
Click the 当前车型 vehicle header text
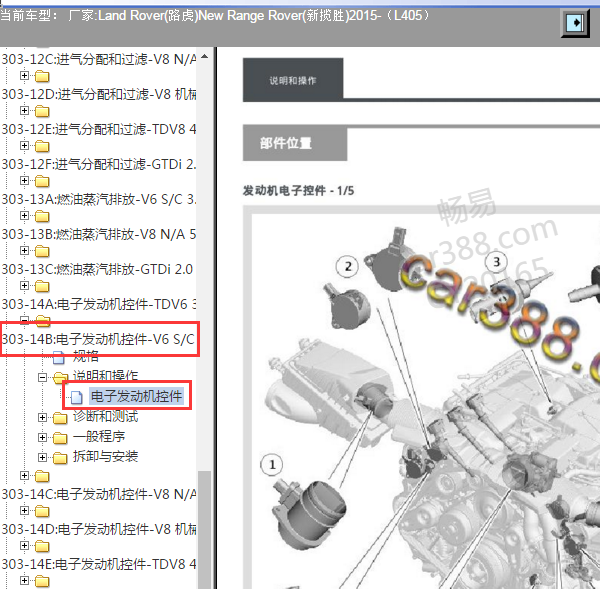pyautogui.click(x=215, y=16)
